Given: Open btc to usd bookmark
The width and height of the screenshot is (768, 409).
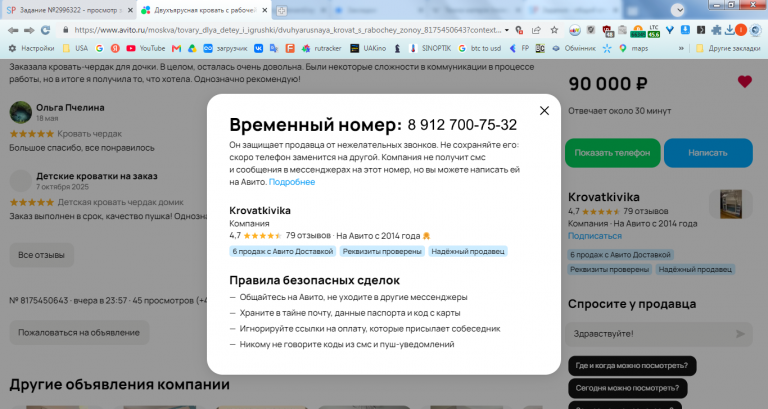Looking at the screenshot, I should tap(480, 48).
